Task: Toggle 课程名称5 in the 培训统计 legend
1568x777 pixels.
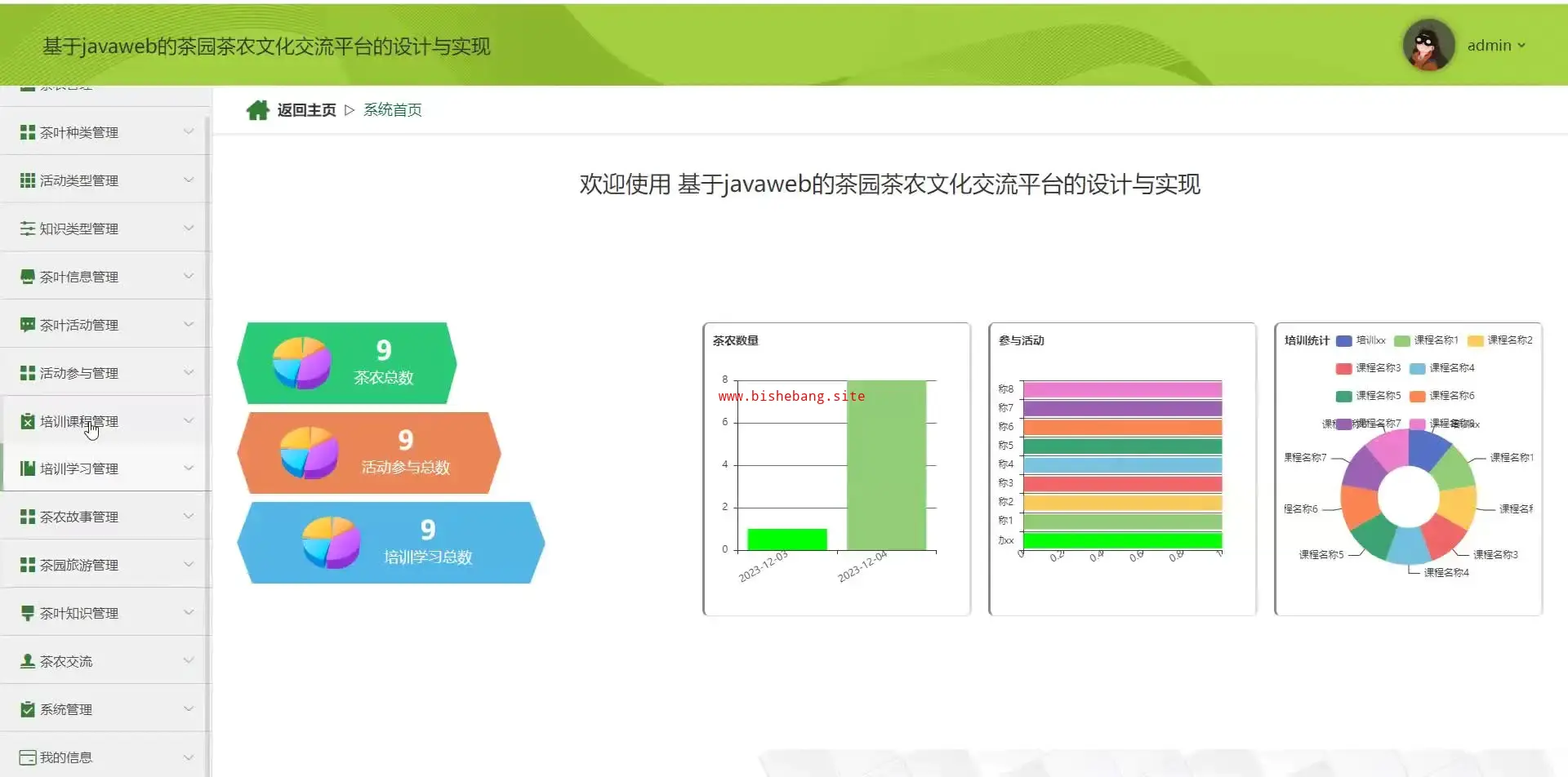Action: pos(1368,396)
